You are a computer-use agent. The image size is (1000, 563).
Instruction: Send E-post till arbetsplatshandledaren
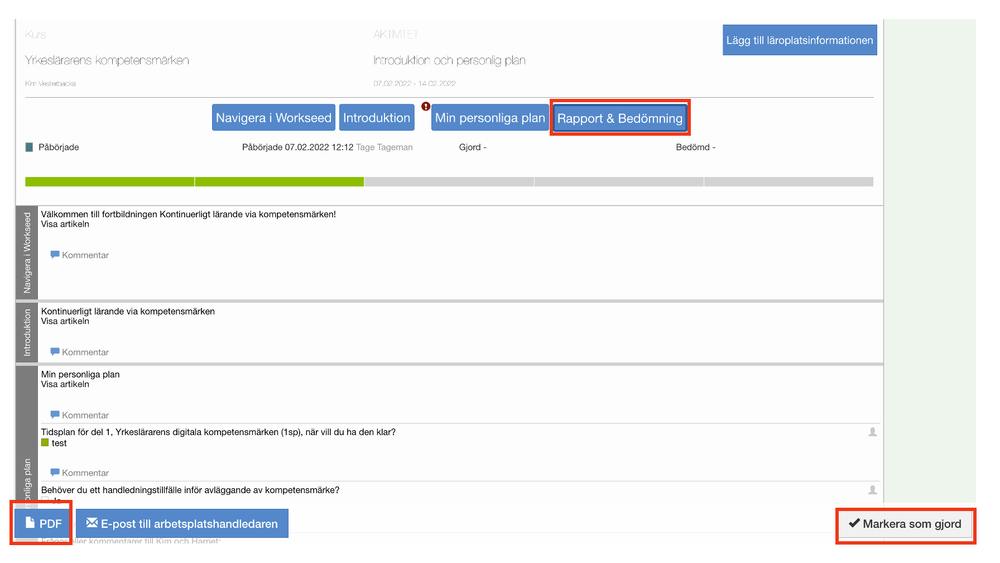click(182, 523)
